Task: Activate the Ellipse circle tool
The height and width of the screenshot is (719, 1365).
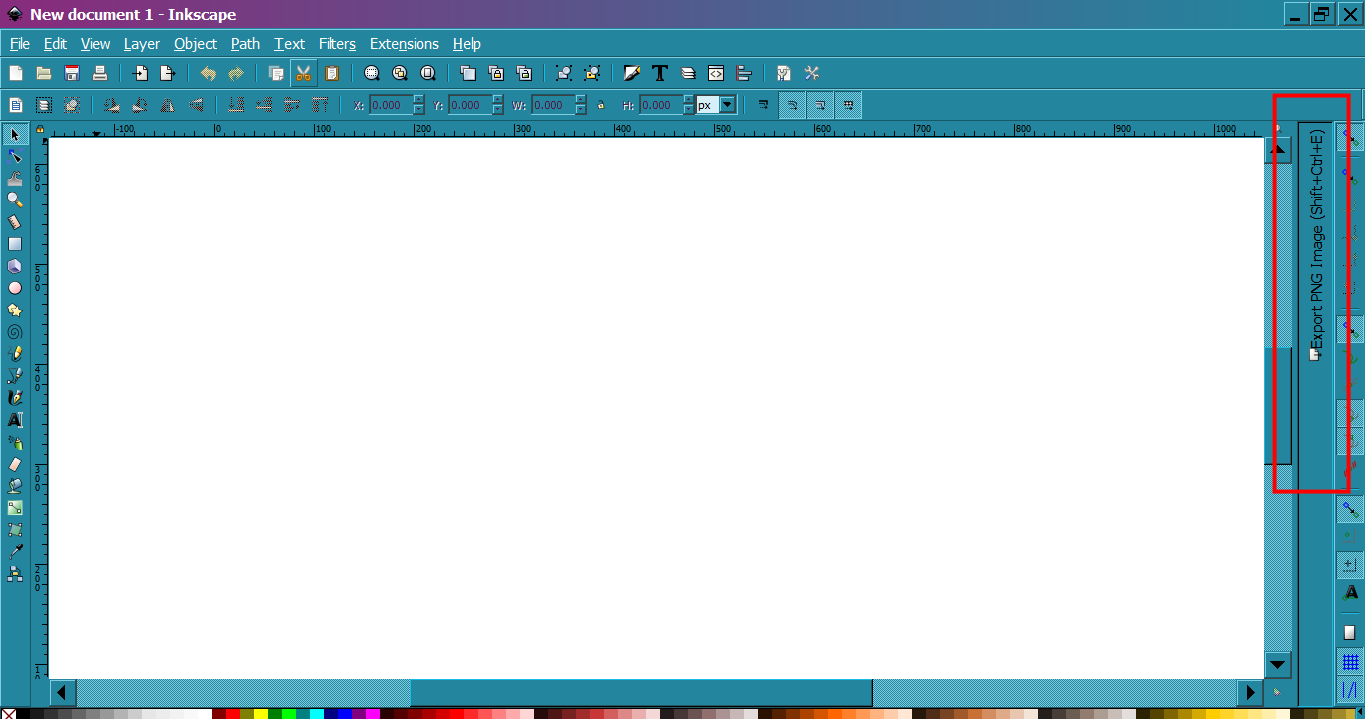Action: point(15,288)
